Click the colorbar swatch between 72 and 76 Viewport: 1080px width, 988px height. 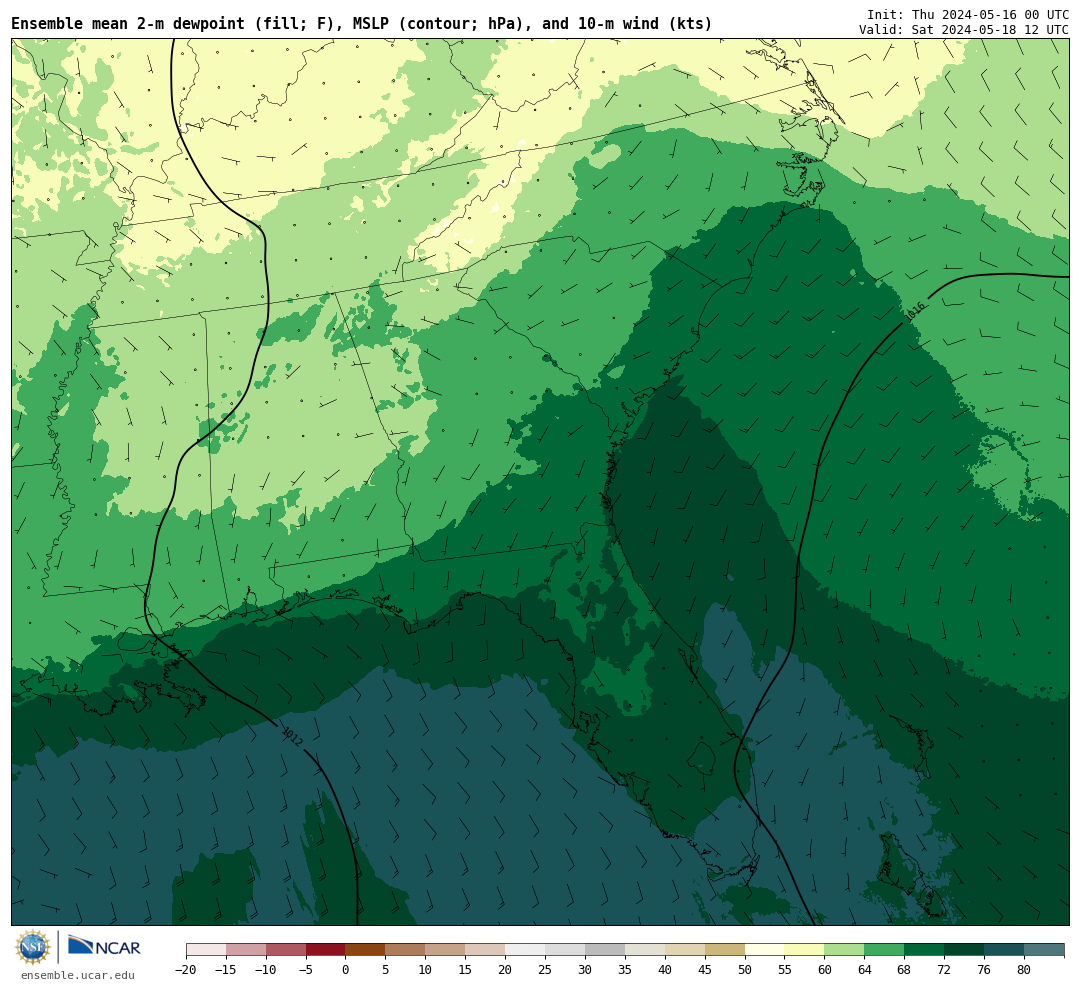[x=964, y=950]
